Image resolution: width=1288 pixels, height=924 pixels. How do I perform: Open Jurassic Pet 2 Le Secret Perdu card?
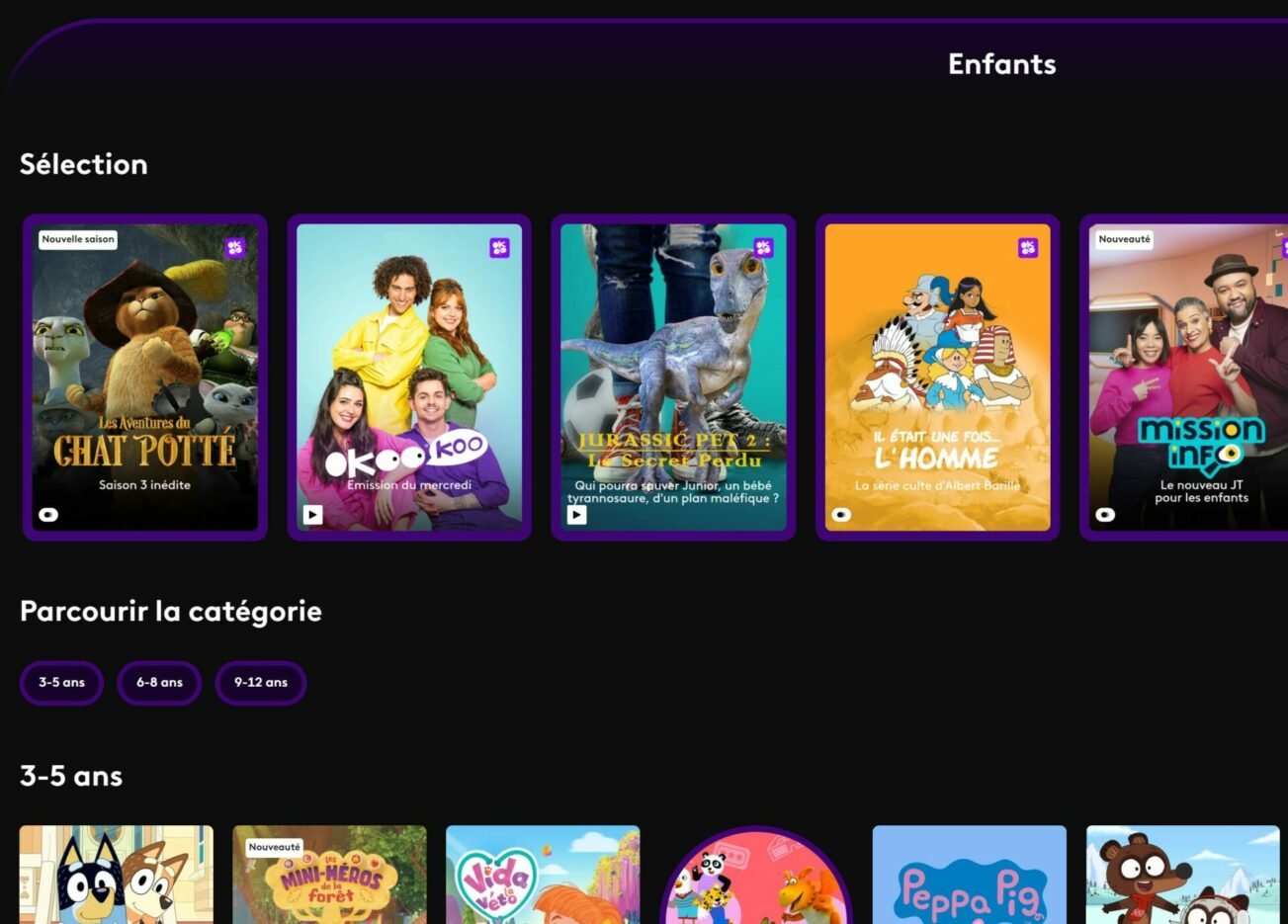[673, 378]
